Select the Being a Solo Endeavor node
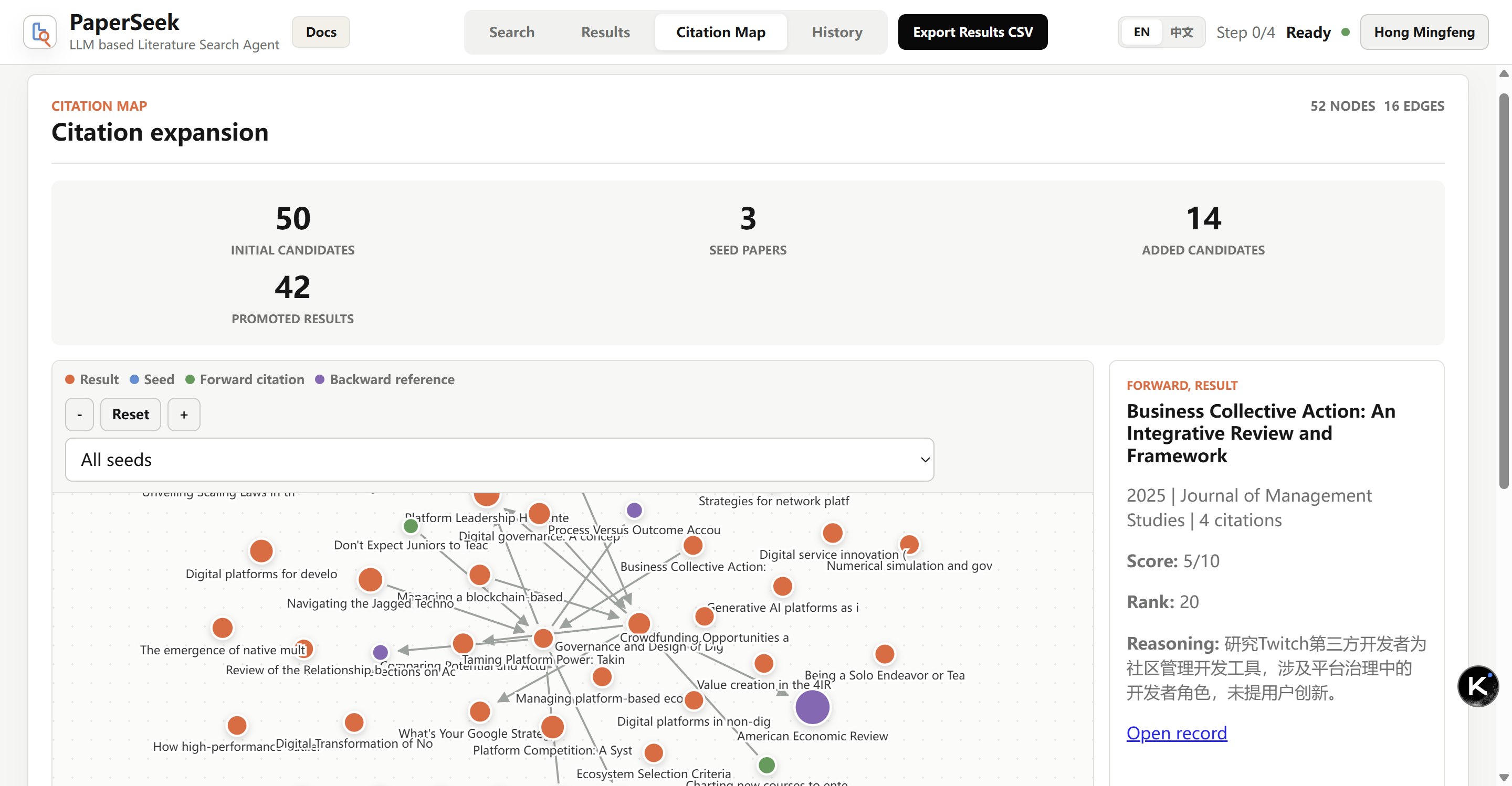Screen dimensions: 1512x786 (x=885, y=653)
